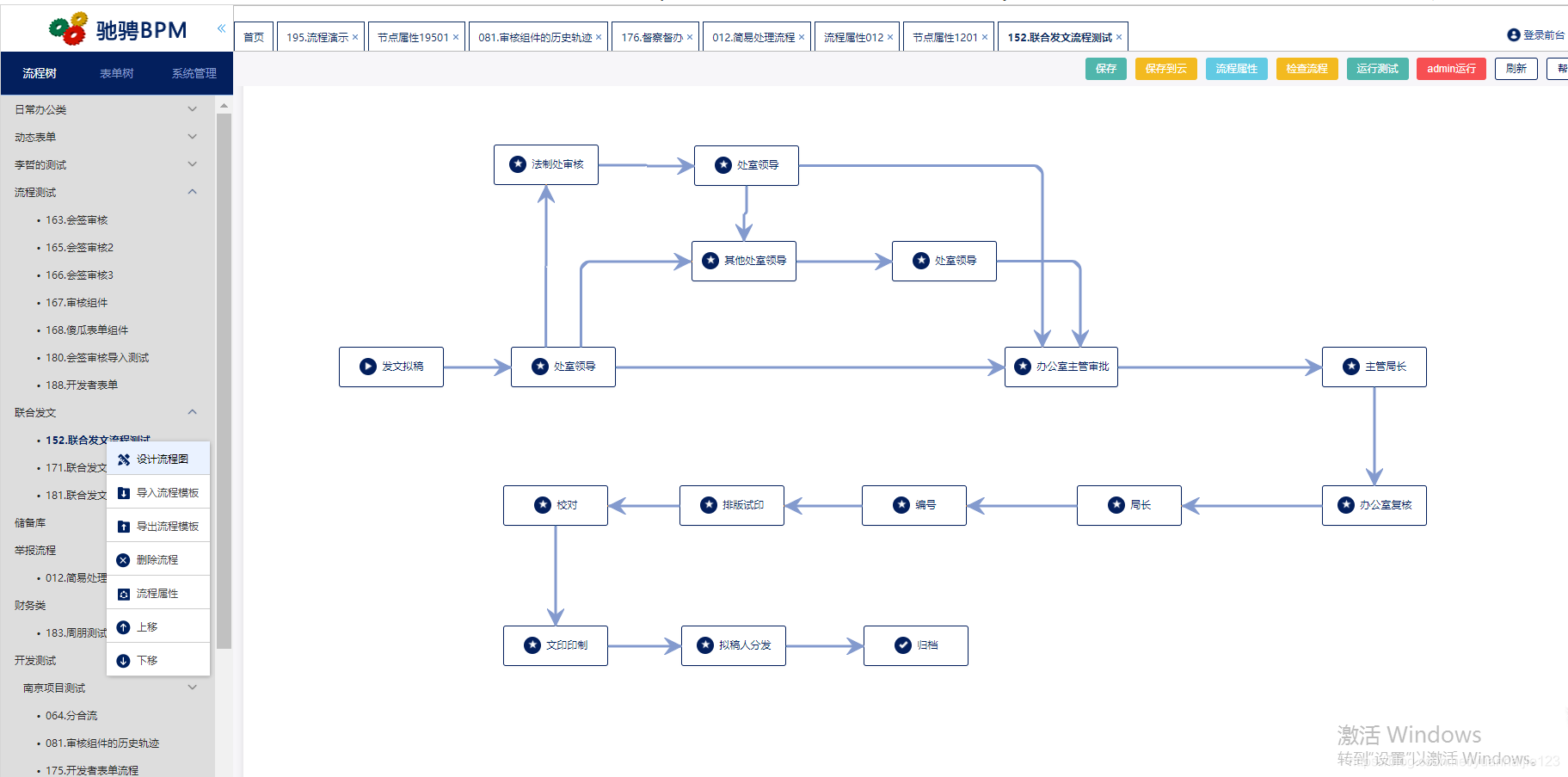Screen dimensions: 1568x777
Task: Click the sidebar scroll-up arrow
Action: (x=224, y=106)
